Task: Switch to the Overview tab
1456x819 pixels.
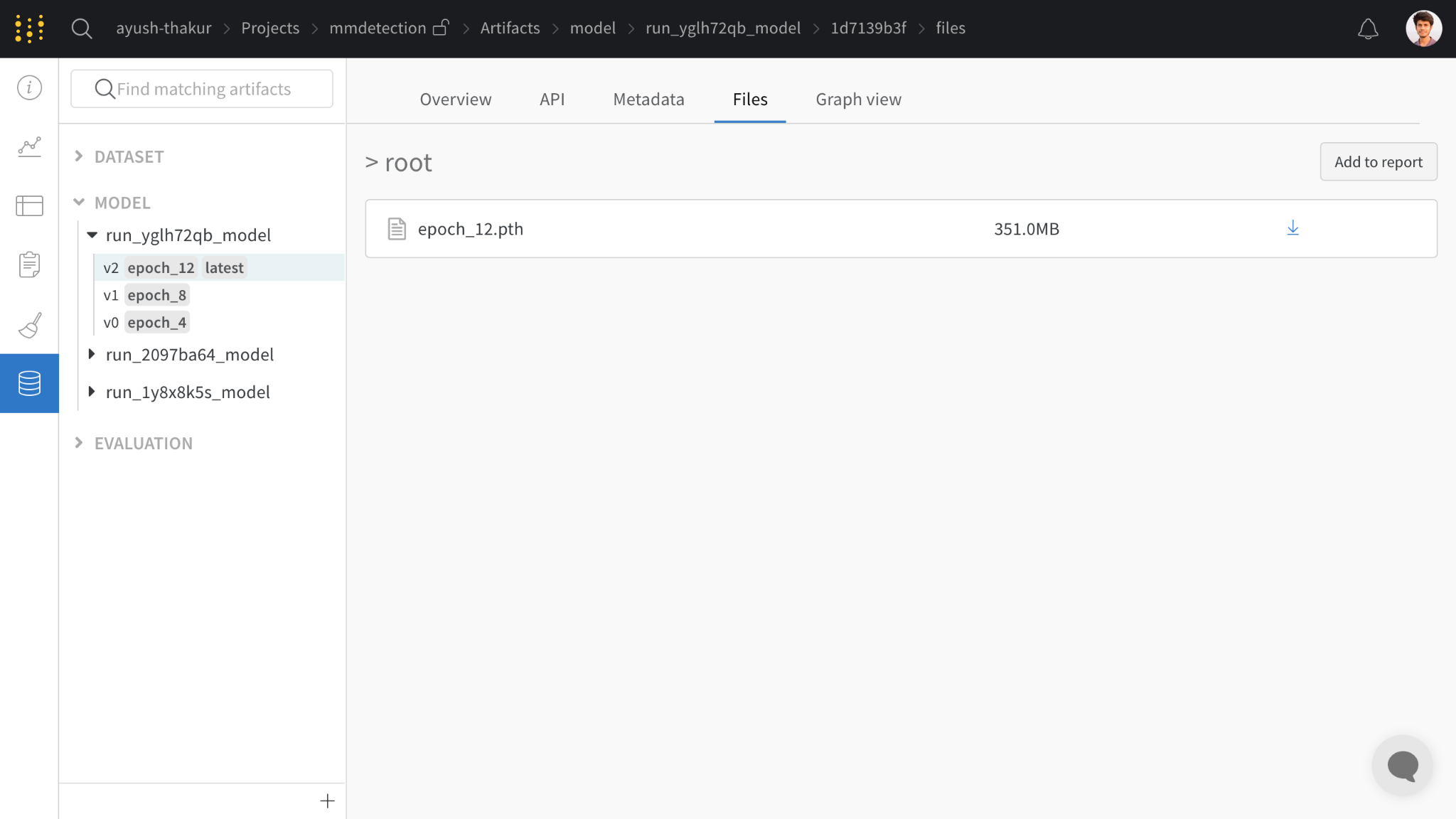Action: [456, 100]
